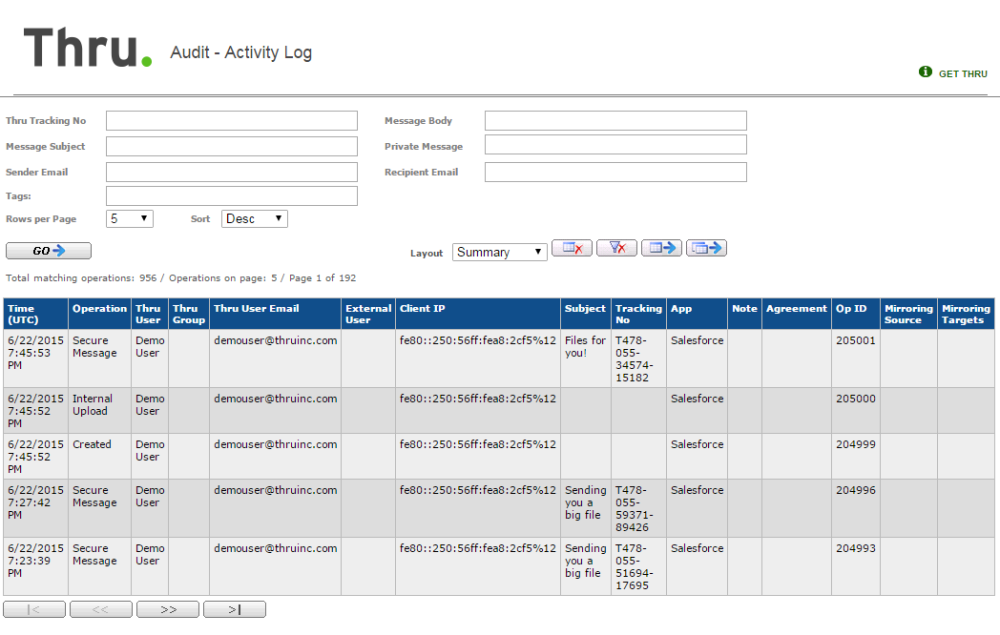Screen dimensions: 1000x635
Task: Click the GO button
Action: (48, 251)
